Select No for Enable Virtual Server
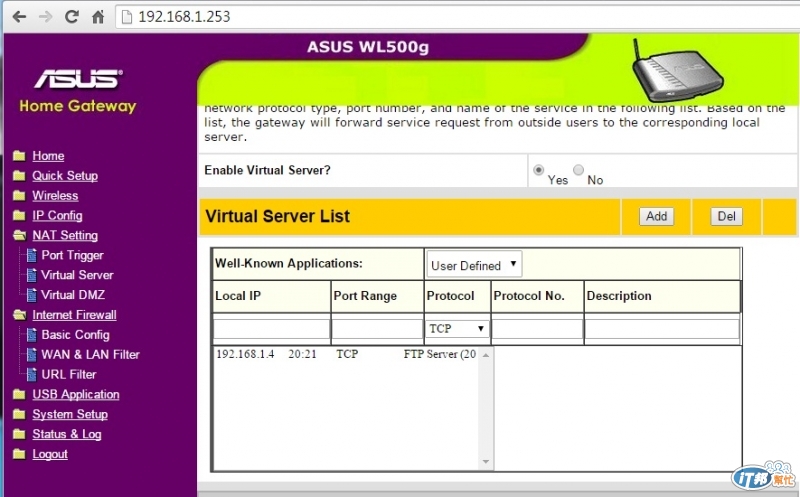 tap(578, 169)
